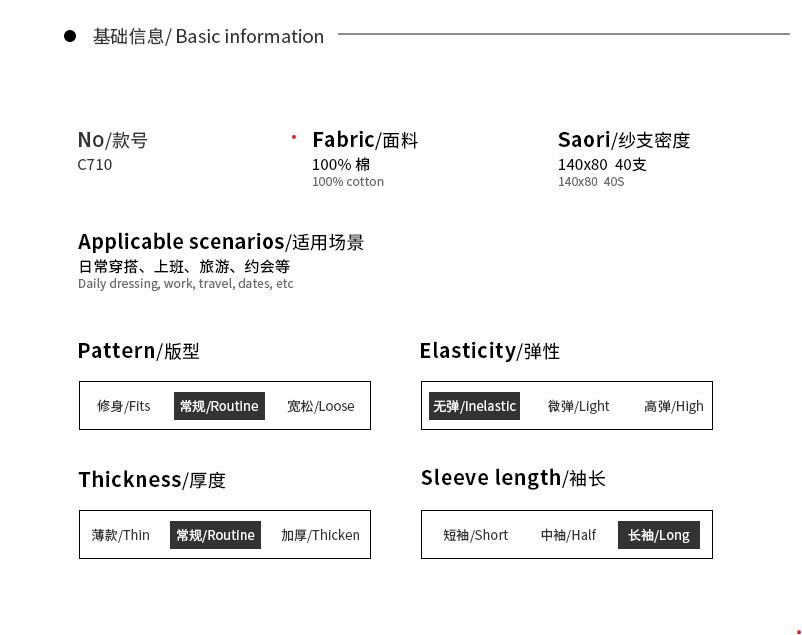The height and width of the screenshot is (635, 802).
Task: Click the Basic information section heading
Action: pos(208,36)
